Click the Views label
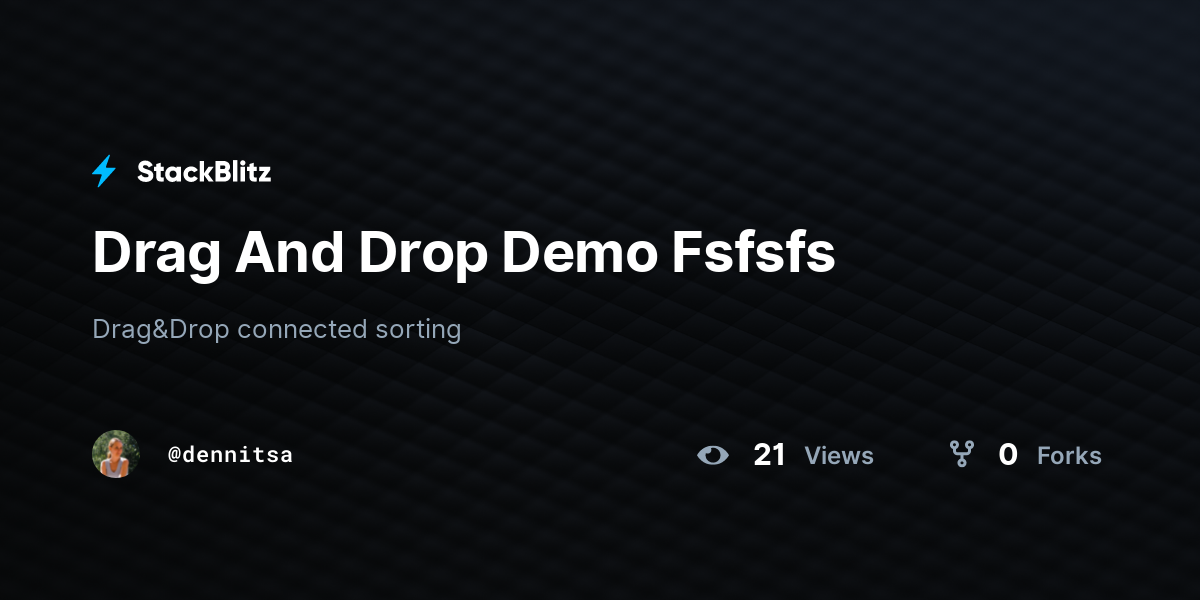The height and width of the screenshot is (600, 1200). (839, 456)
